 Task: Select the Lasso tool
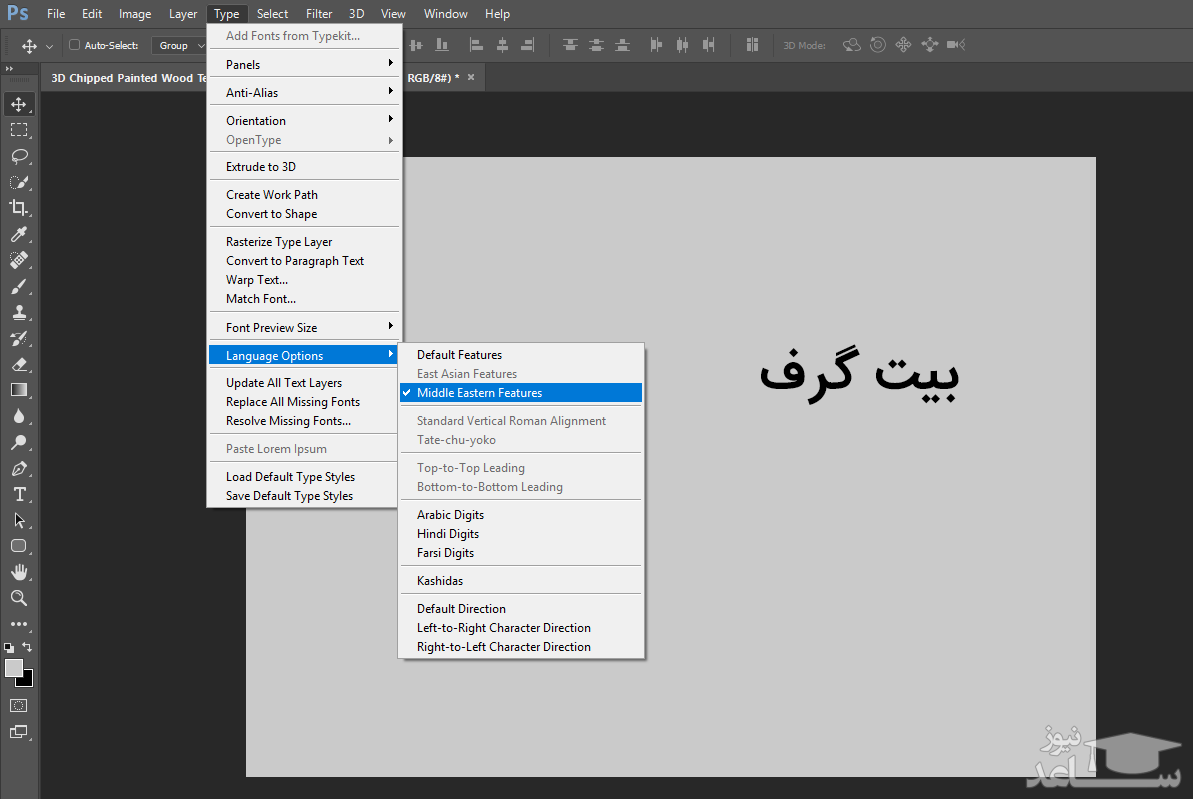[x=19, y=156]
